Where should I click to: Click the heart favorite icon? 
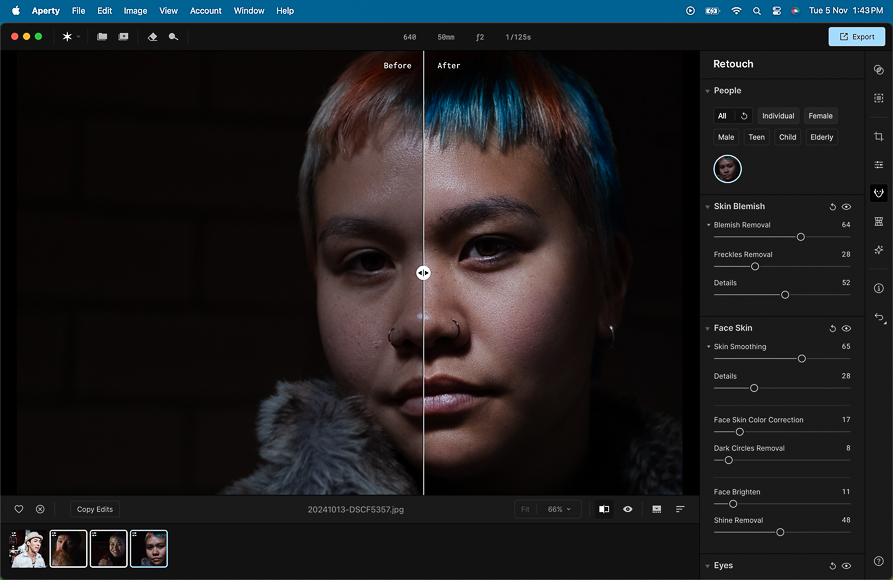click(19, 509)
